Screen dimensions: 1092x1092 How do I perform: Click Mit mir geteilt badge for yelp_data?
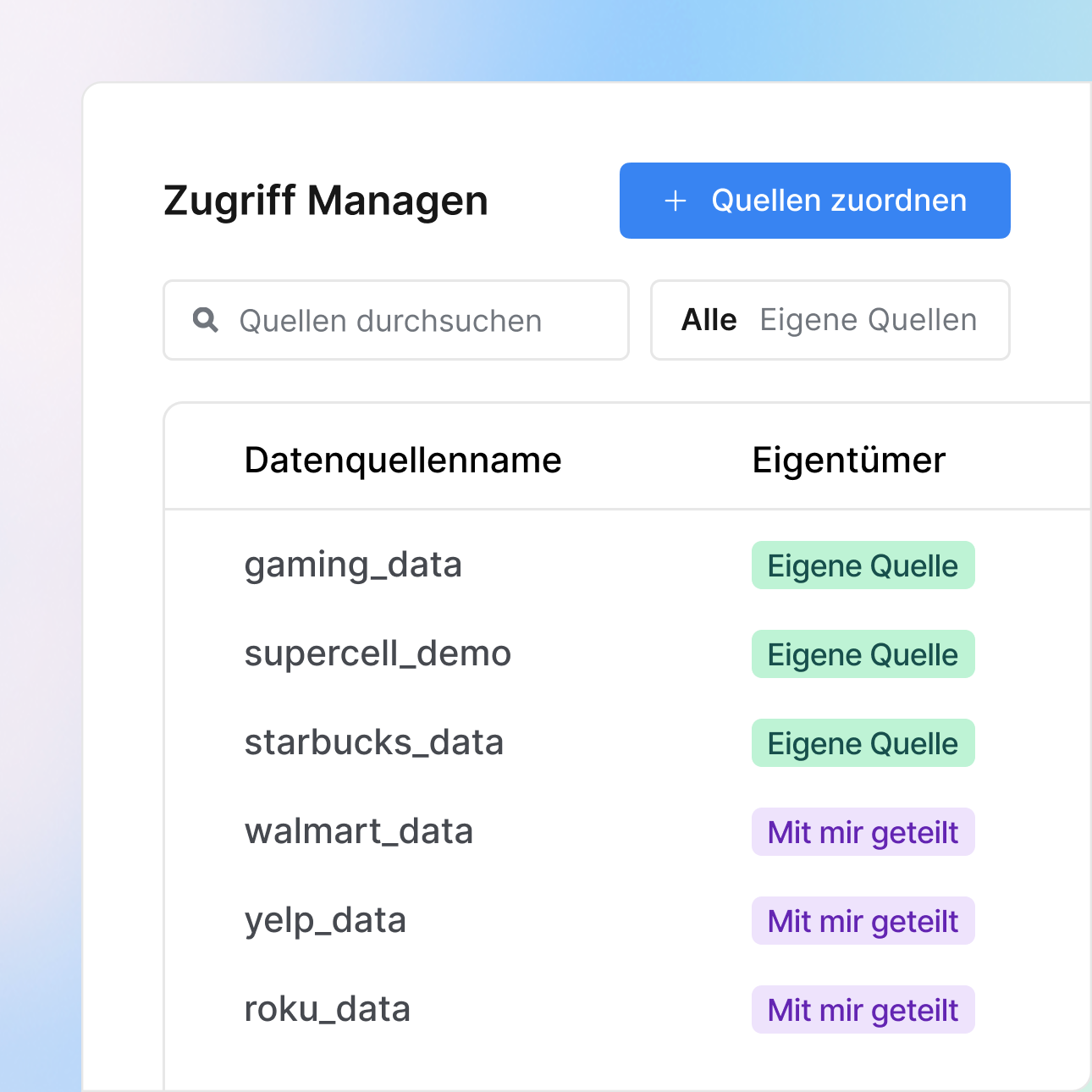[863, 921]
